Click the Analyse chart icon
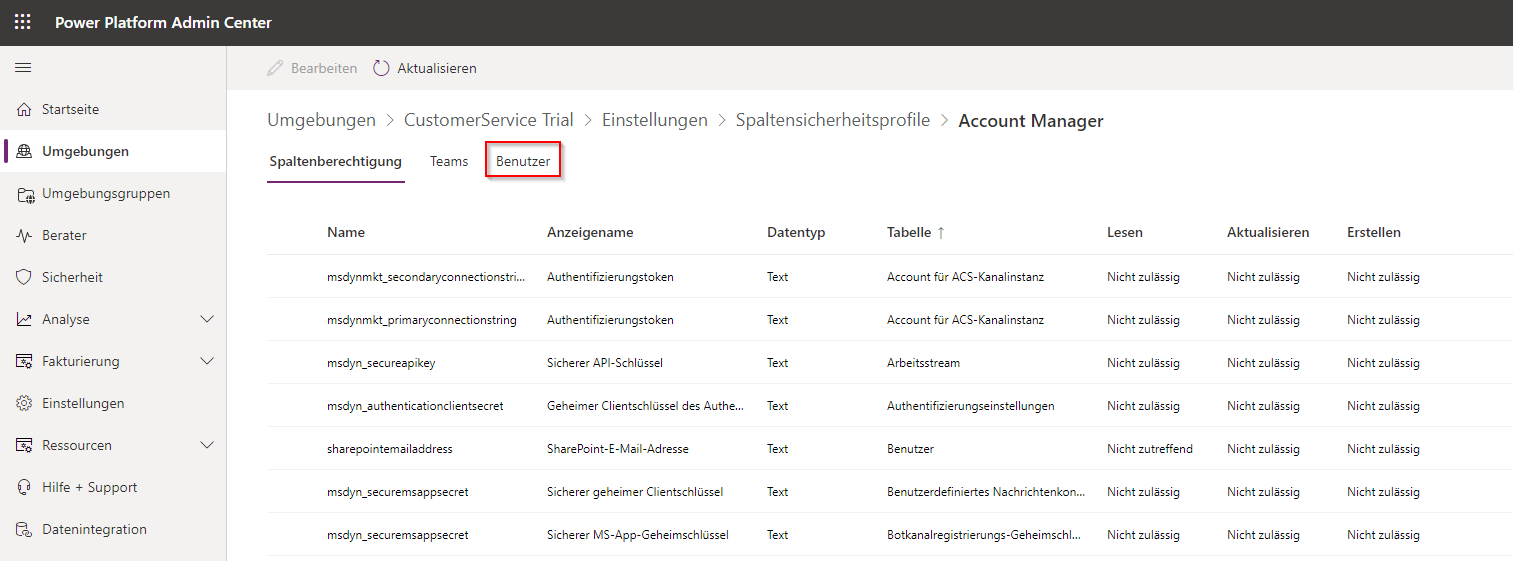Viewport: 1513px width, 561px height. (x=24, y=319)
